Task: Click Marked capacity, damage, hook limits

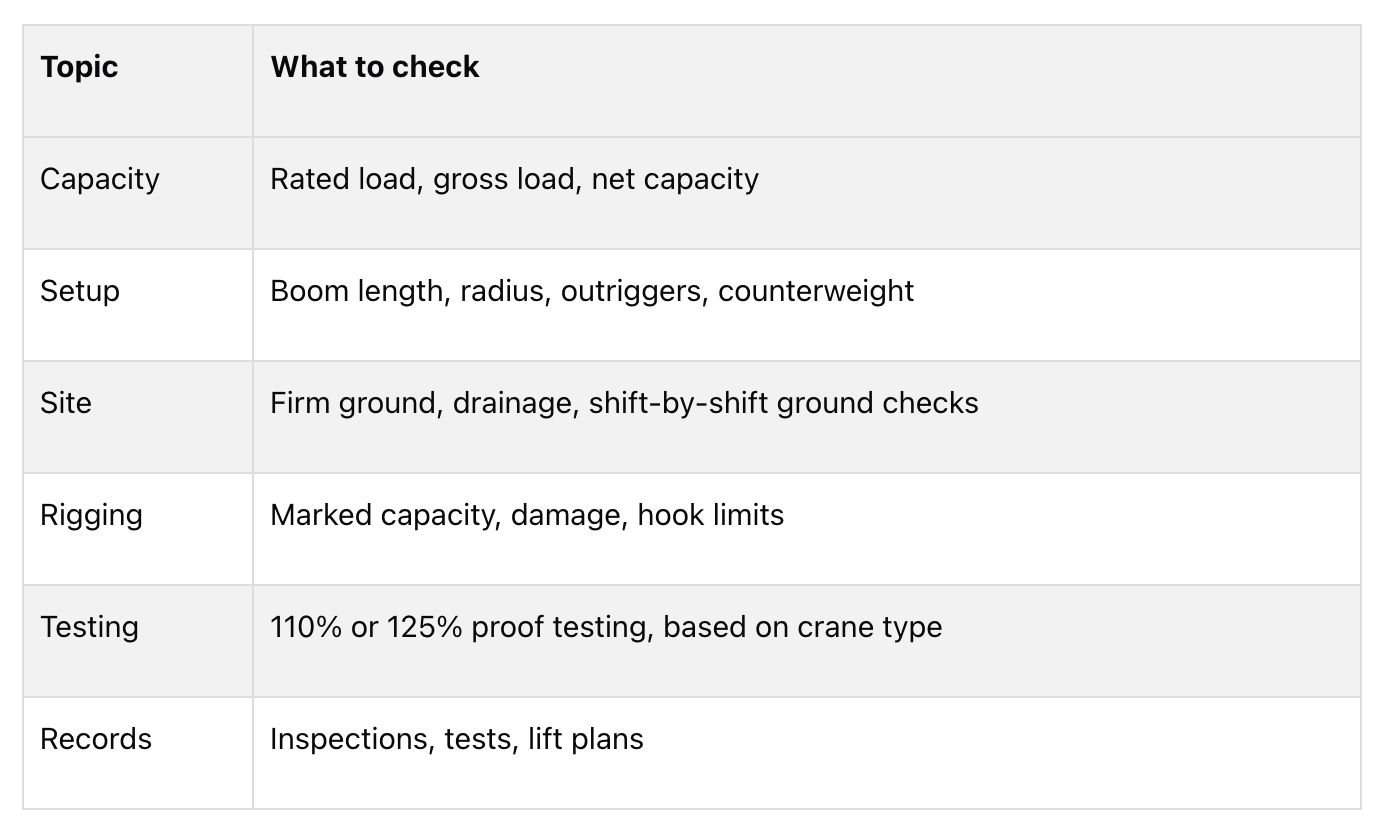Action: point(527,515)
